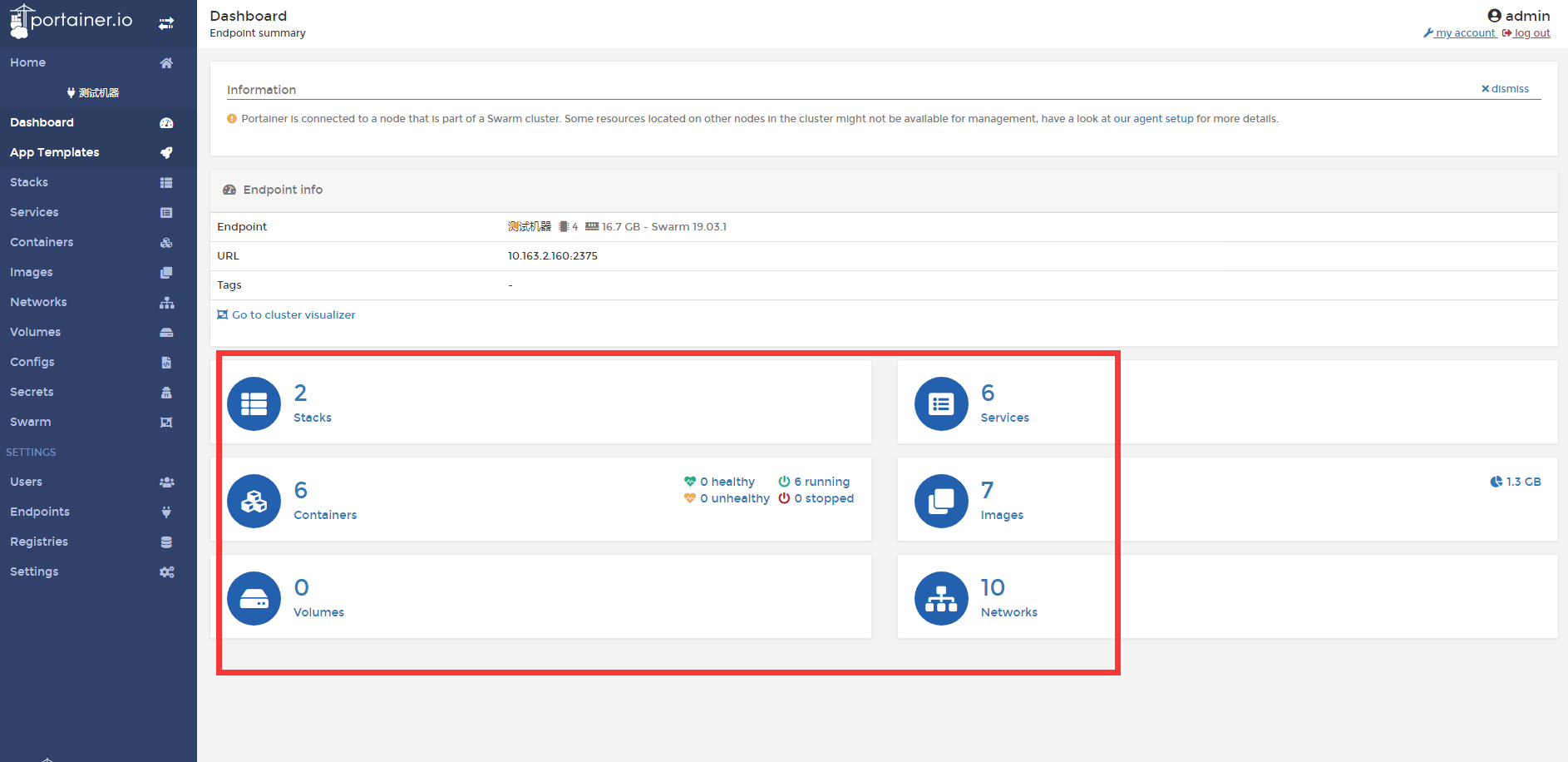The width and height of the screenshot is (1568, 762).
Task: Click the Configs file icon in sidebar
Action: [x=166, y=363]
